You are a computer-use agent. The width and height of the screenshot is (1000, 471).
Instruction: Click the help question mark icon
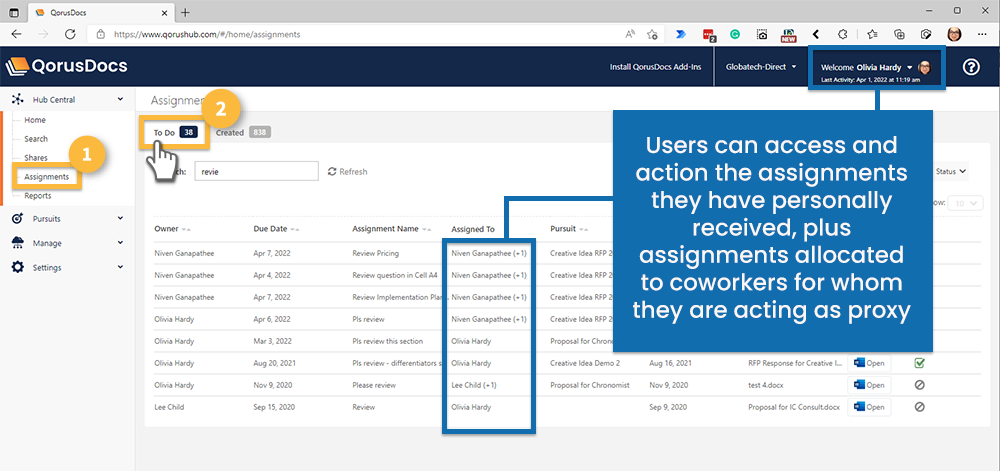pos(970,67)
